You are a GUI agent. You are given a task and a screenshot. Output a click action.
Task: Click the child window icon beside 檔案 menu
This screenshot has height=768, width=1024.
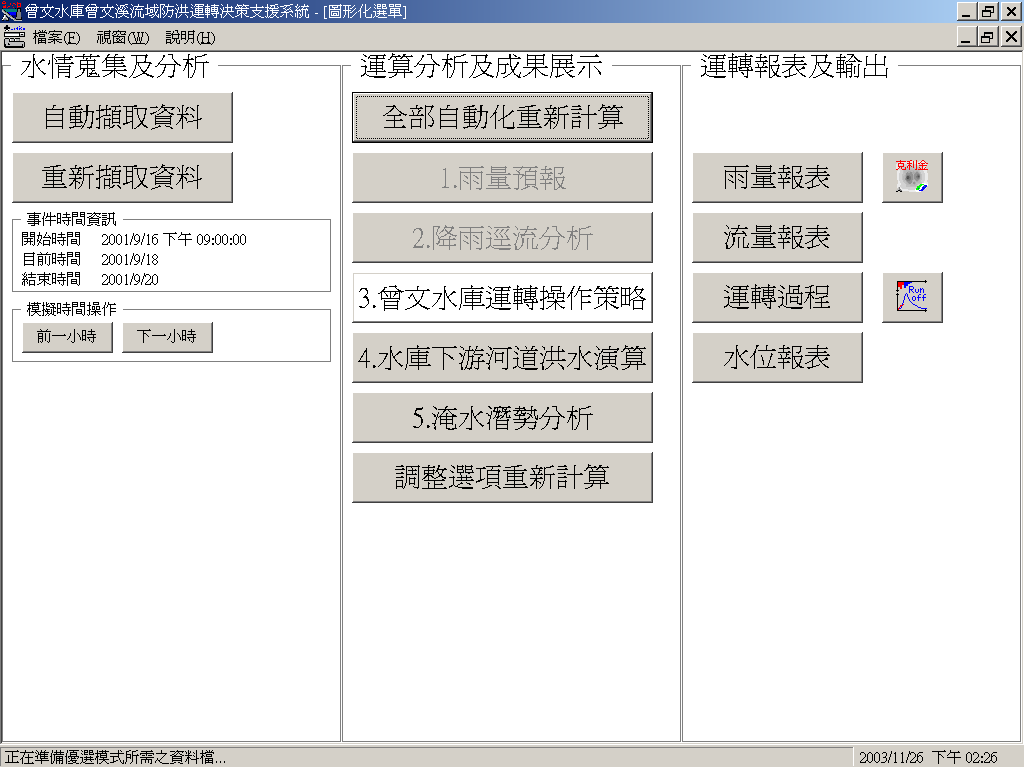coord(14,37)
